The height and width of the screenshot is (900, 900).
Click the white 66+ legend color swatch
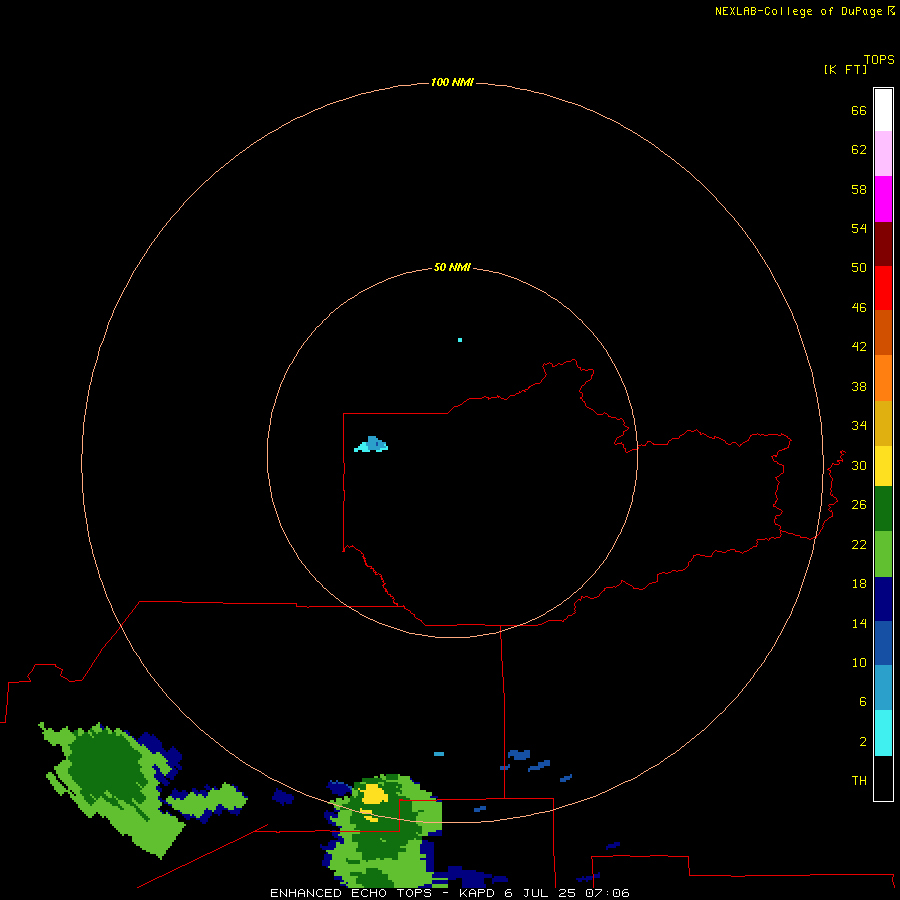tap(883, 110)
